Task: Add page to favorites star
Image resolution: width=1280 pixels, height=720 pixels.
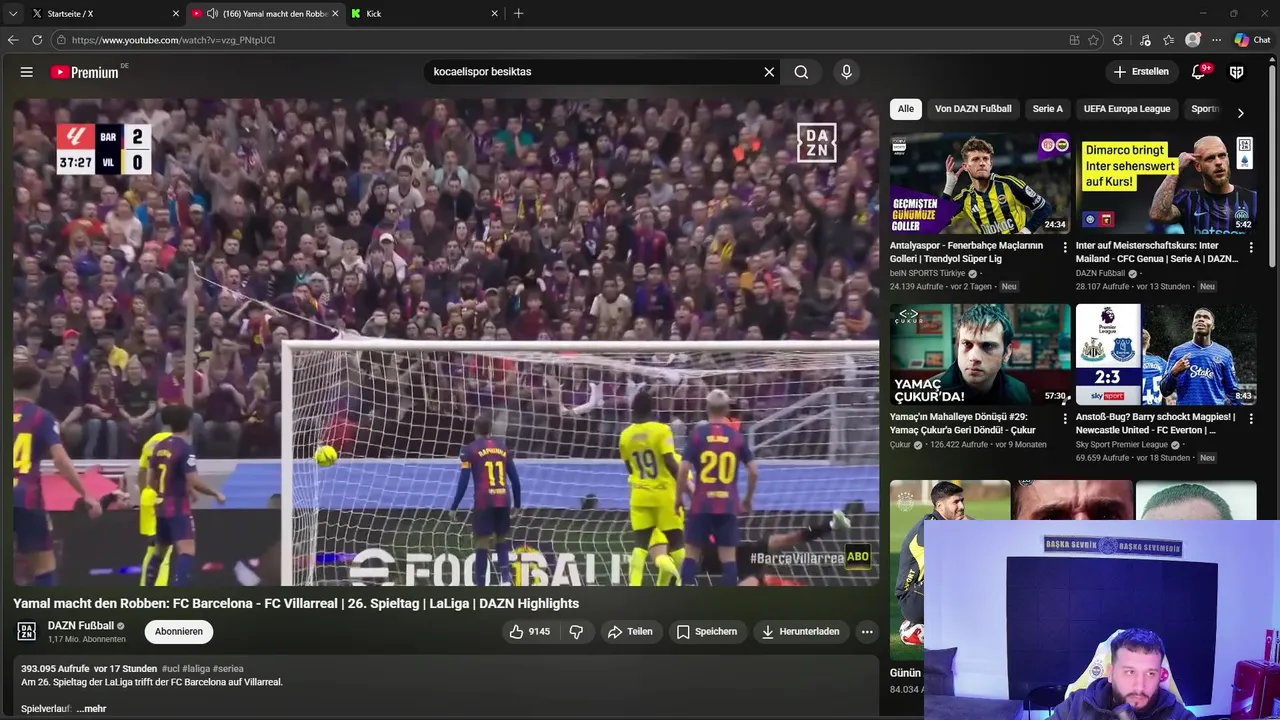Action: [1094, 40]
